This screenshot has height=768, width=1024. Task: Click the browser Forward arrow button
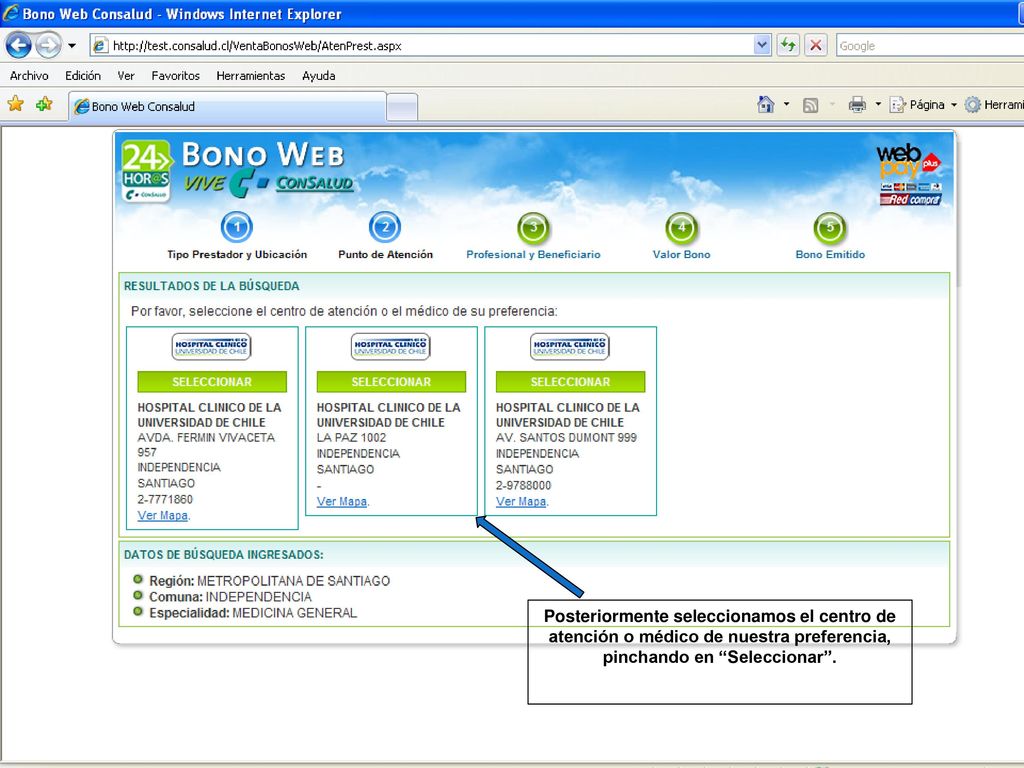[48, 45]
